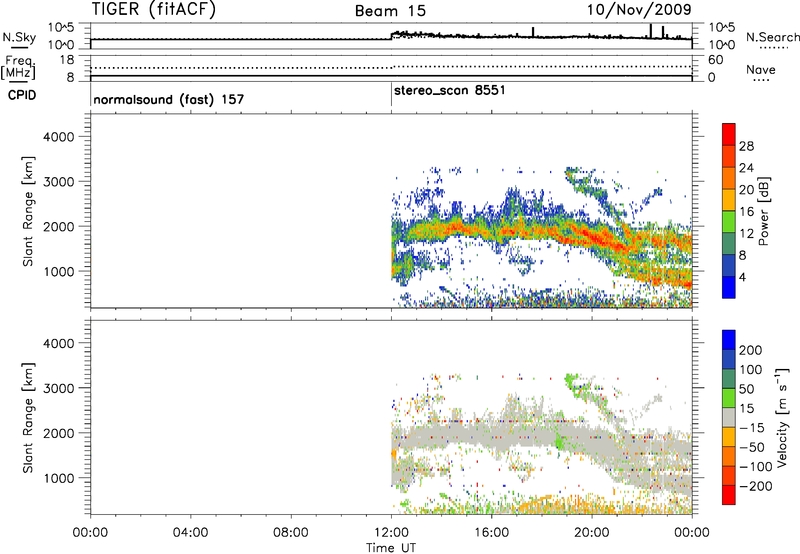Click 'stereo_scan 8551' text
This screenshot has width=800, height=554.
pos(449,91)
